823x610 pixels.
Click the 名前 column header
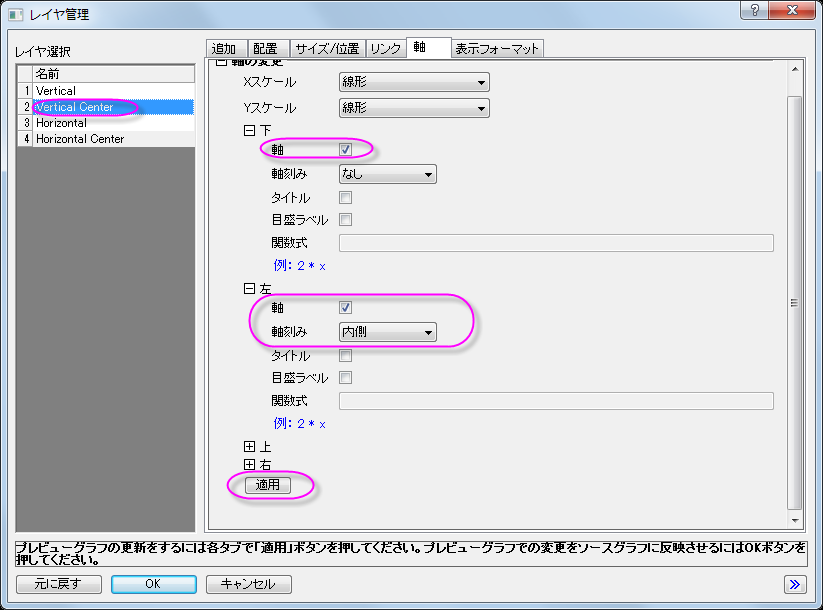113,74
